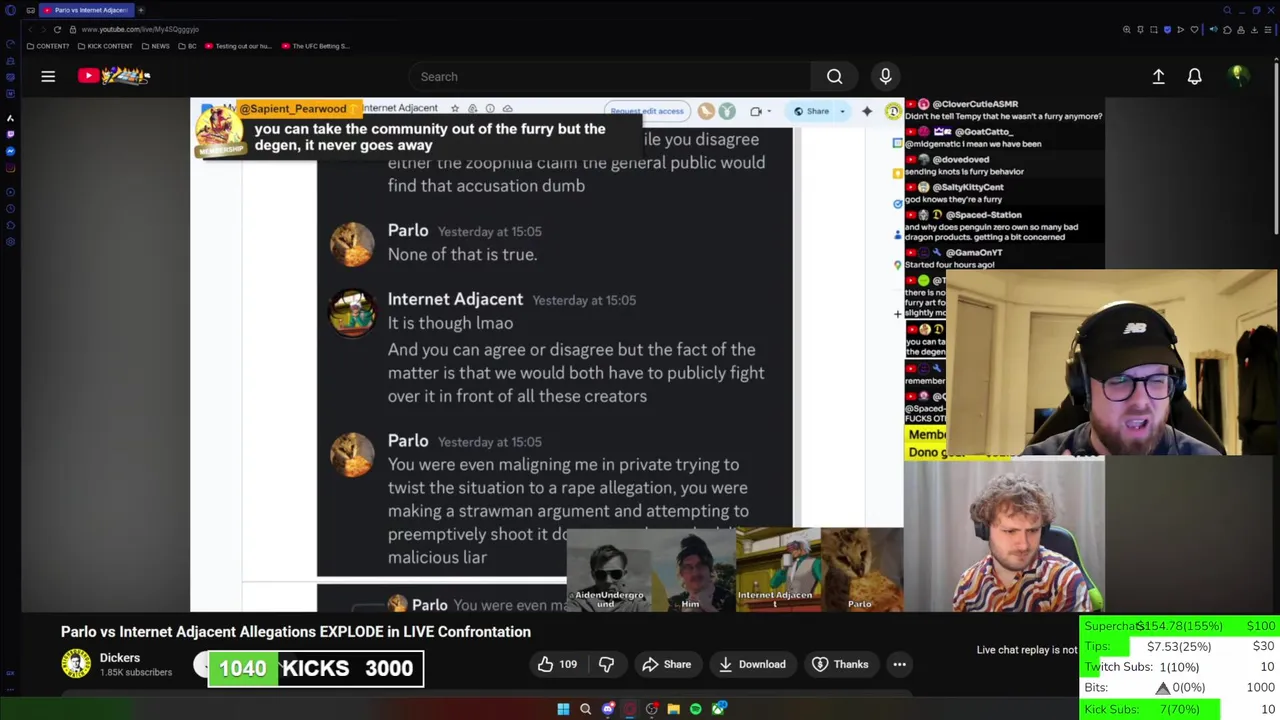Image resolution: width=1280 pixels, height=720 pixels.
Task: Go forward in browser history
Action: [x=43, y=29]
